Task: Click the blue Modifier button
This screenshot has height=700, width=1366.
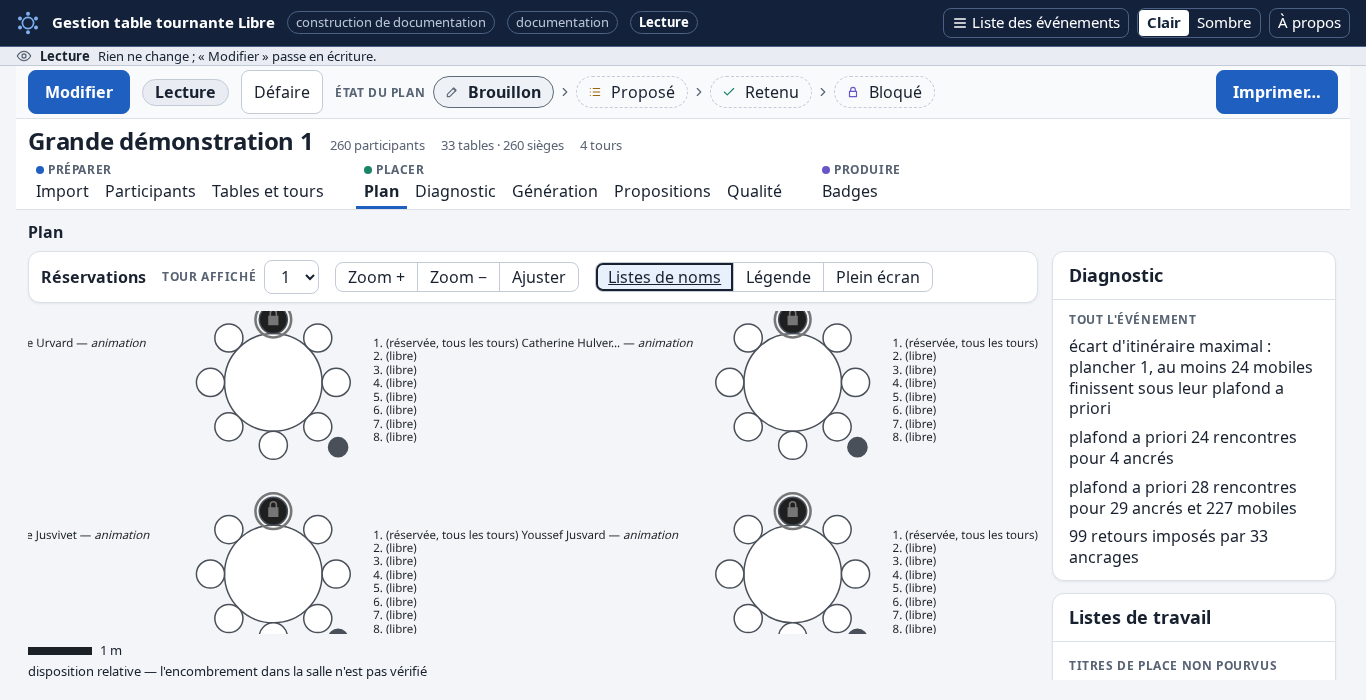Action: pos(79,92)
